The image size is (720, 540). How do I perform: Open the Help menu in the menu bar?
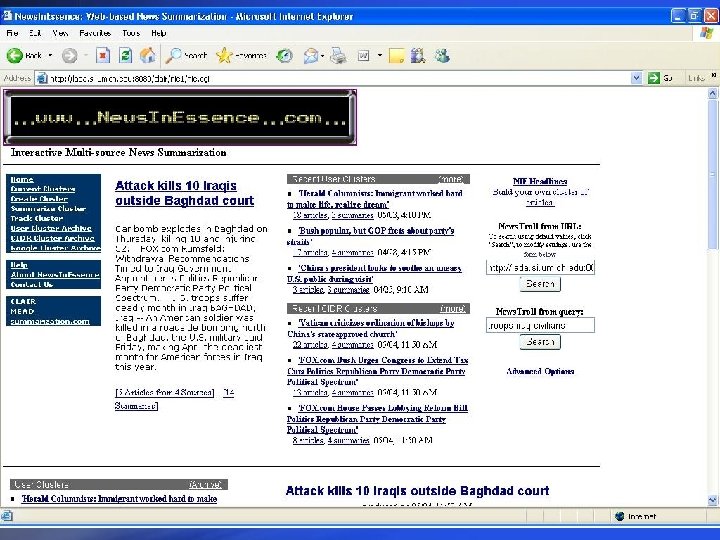tap(159, 33)
